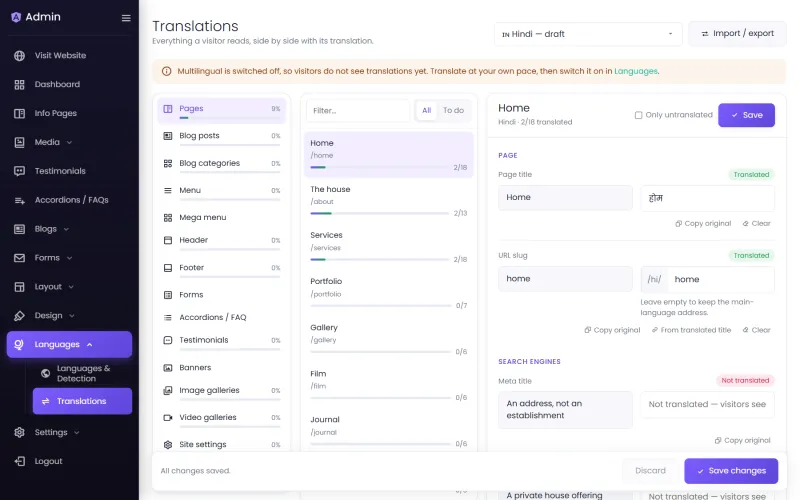
Task: Click the Forms category icon in the list
Action: [x=167, y=294]
